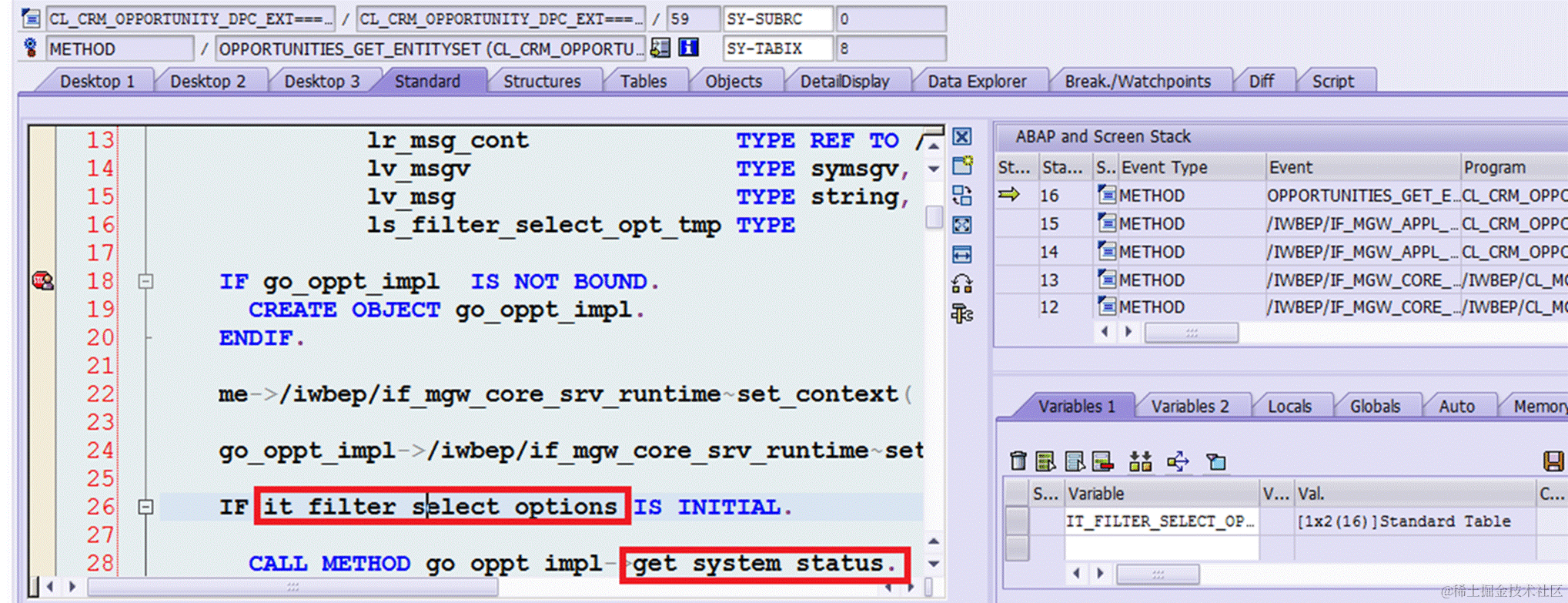Click IT_FILTER_SELECT_OP variable cell
Image resolution: width=1568 pixels, height=603 pixels.
(1162, 521)
